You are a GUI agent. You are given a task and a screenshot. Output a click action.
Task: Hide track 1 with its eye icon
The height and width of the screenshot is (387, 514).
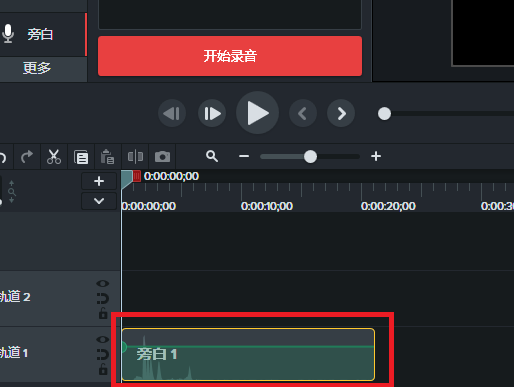click(x=103, y=339)
